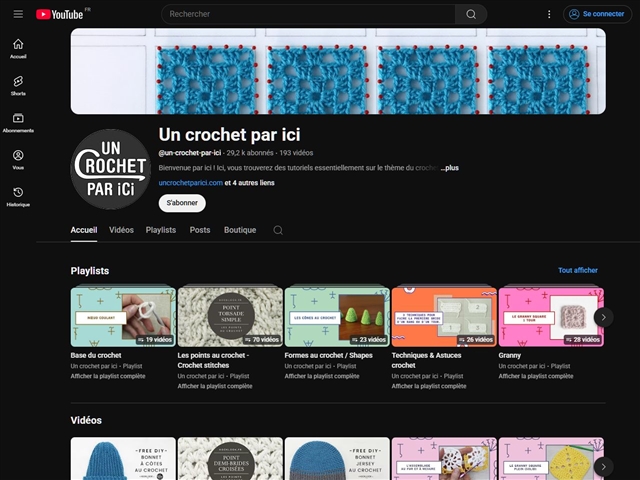
Task: Click the '26 vidéos' playlist badge
Action: click(476, 340)
